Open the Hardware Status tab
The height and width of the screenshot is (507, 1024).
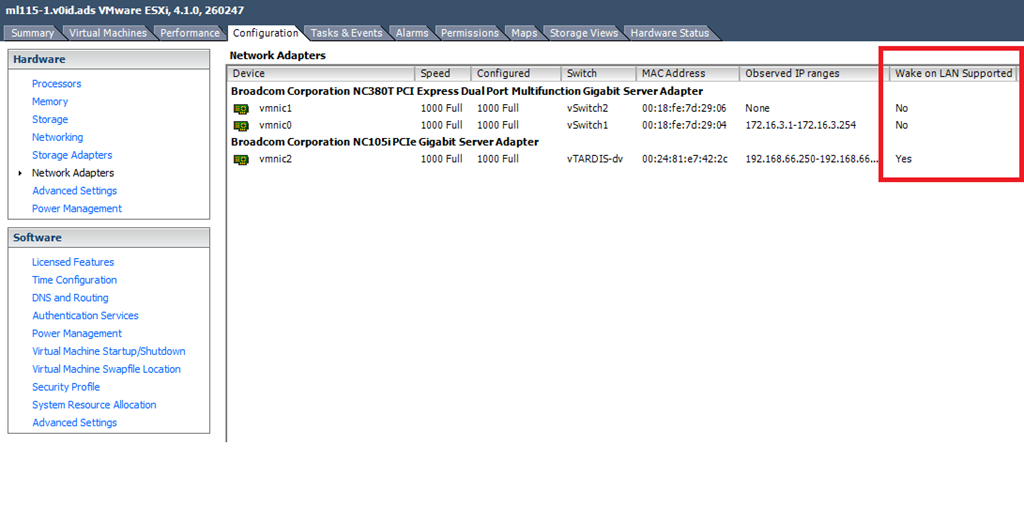tap(669, 33)
